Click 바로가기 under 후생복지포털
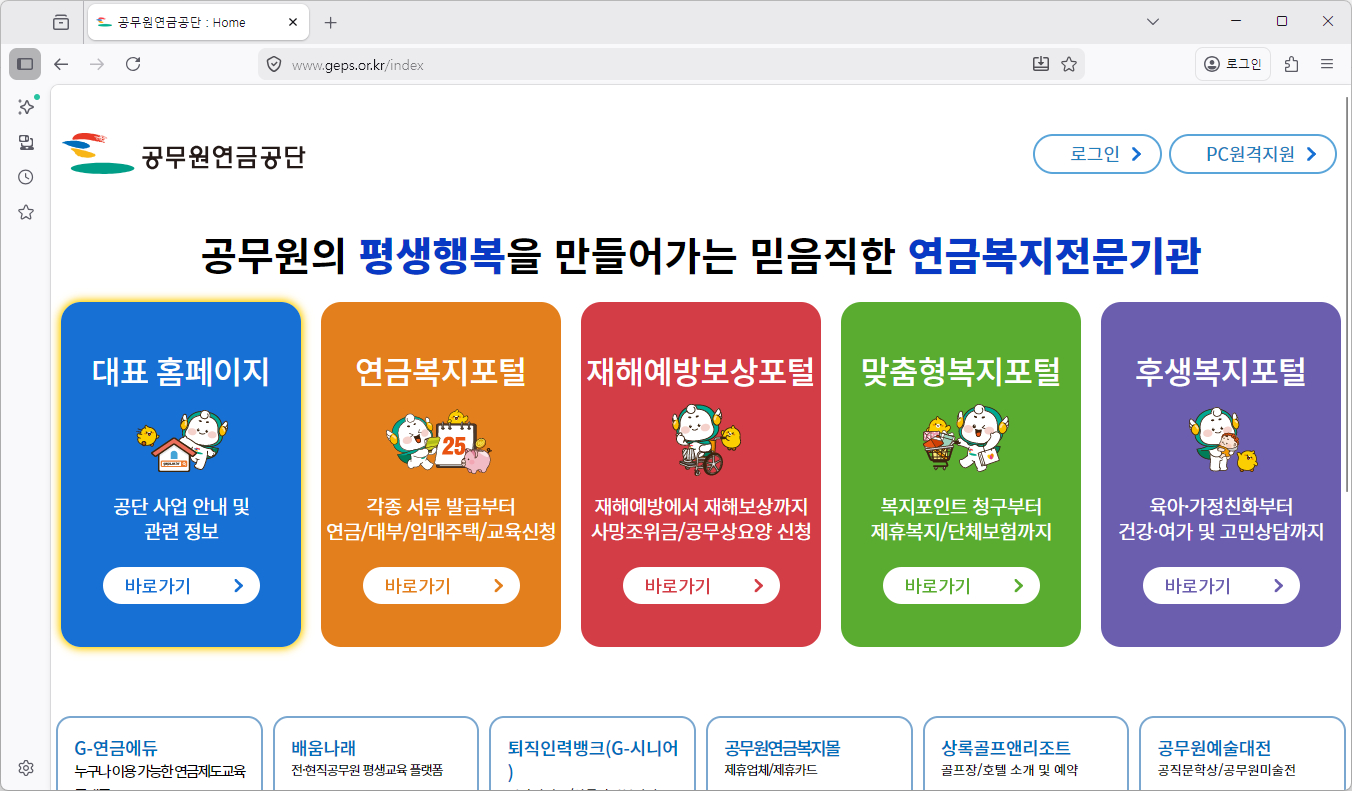 click(1221, 586)
